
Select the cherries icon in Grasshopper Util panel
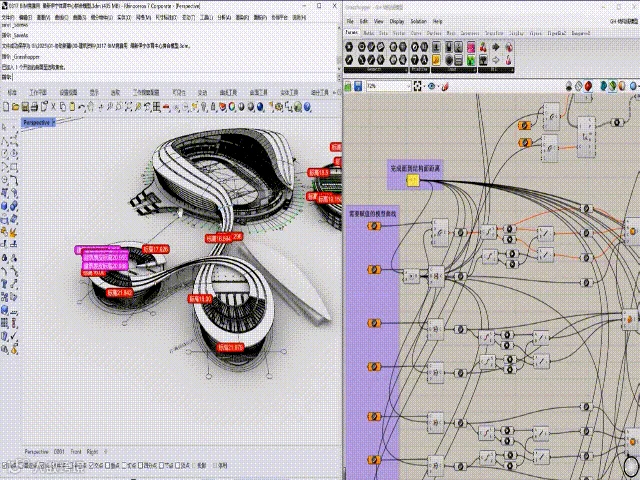[483, 47]
